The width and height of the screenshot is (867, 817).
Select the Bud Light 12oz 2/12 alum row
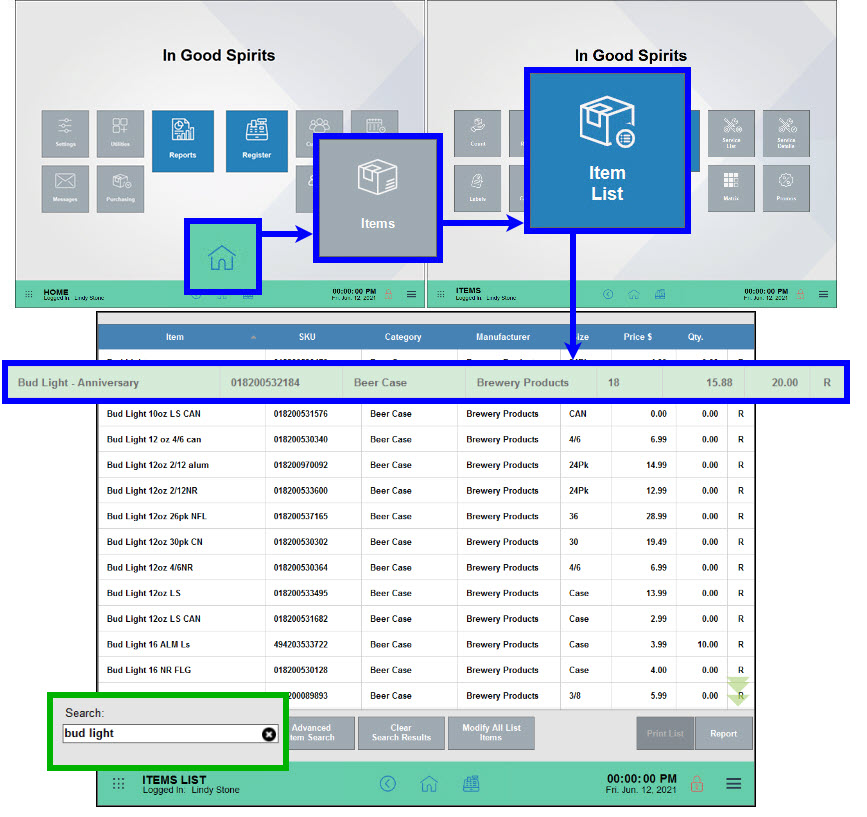click(426, 465)
